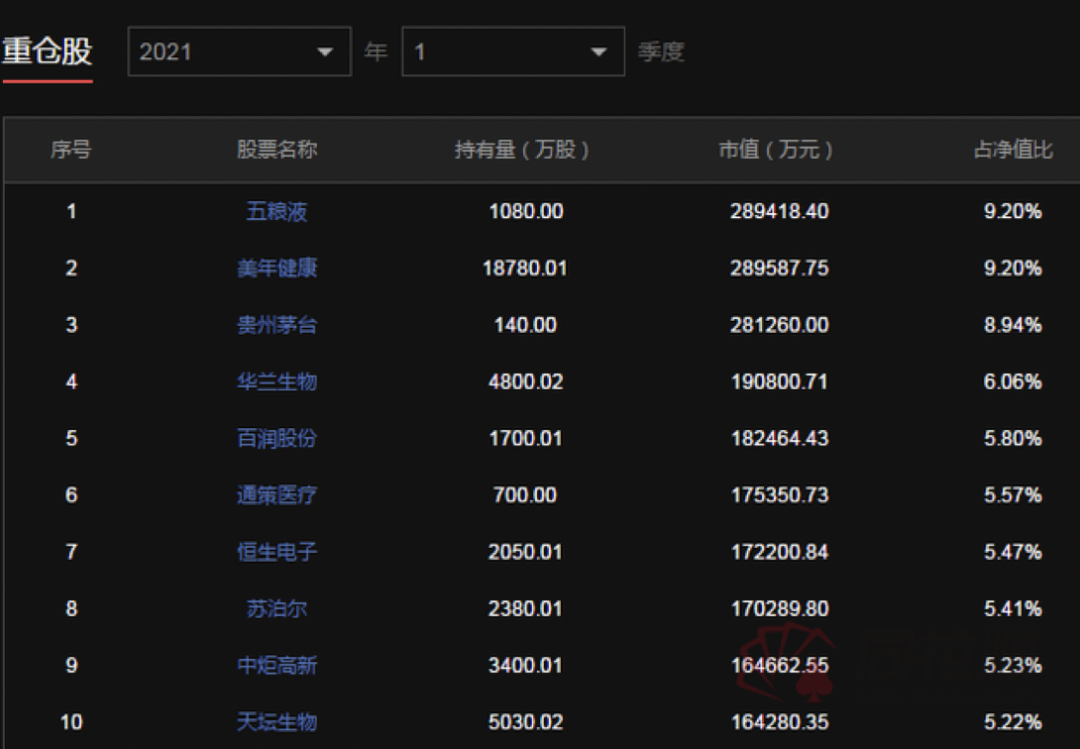Select the holding value 140.00

pos(525,325)
